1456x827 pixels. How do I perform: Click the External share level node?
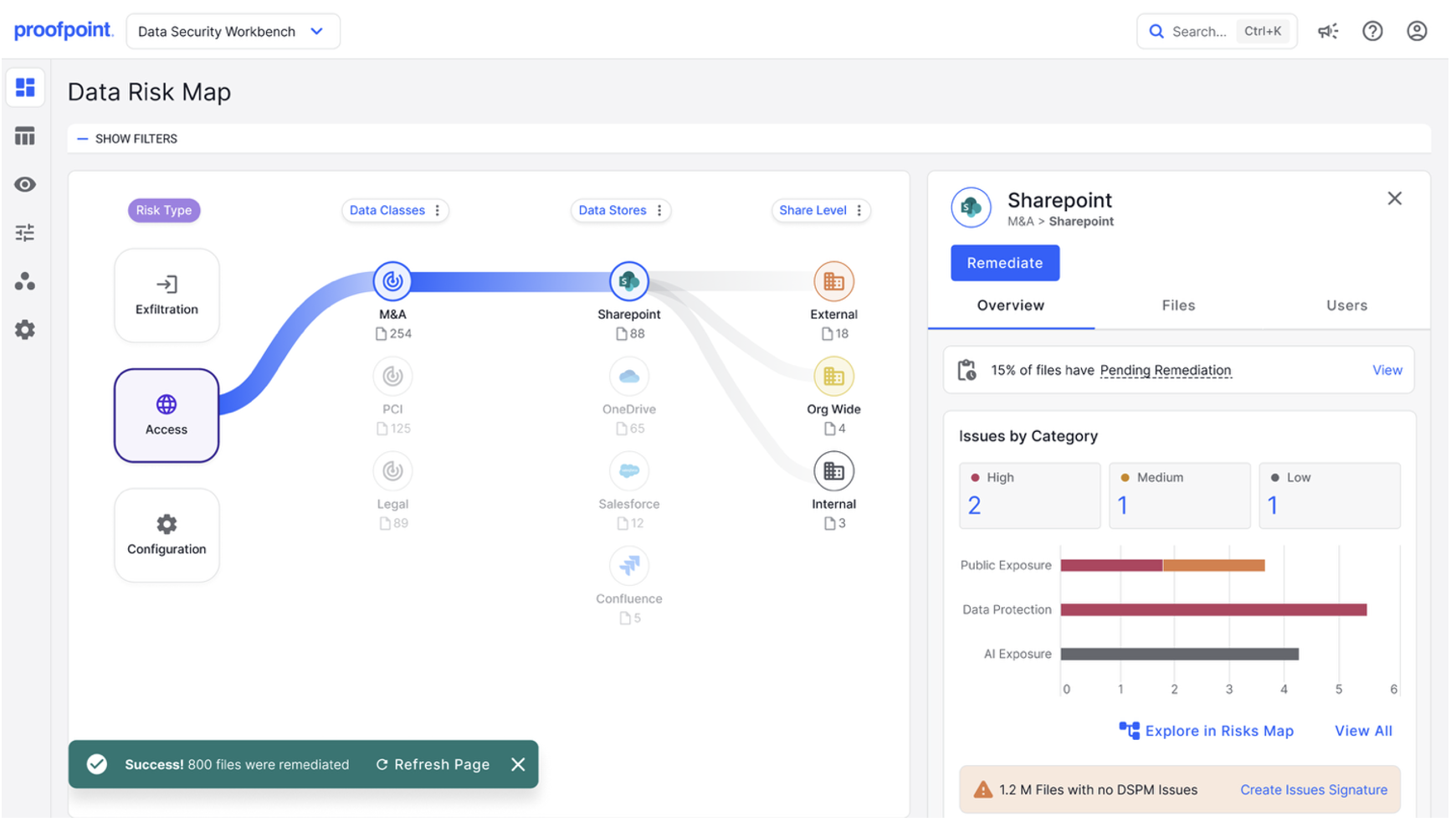pyautogui.click(x=833, y=282)
